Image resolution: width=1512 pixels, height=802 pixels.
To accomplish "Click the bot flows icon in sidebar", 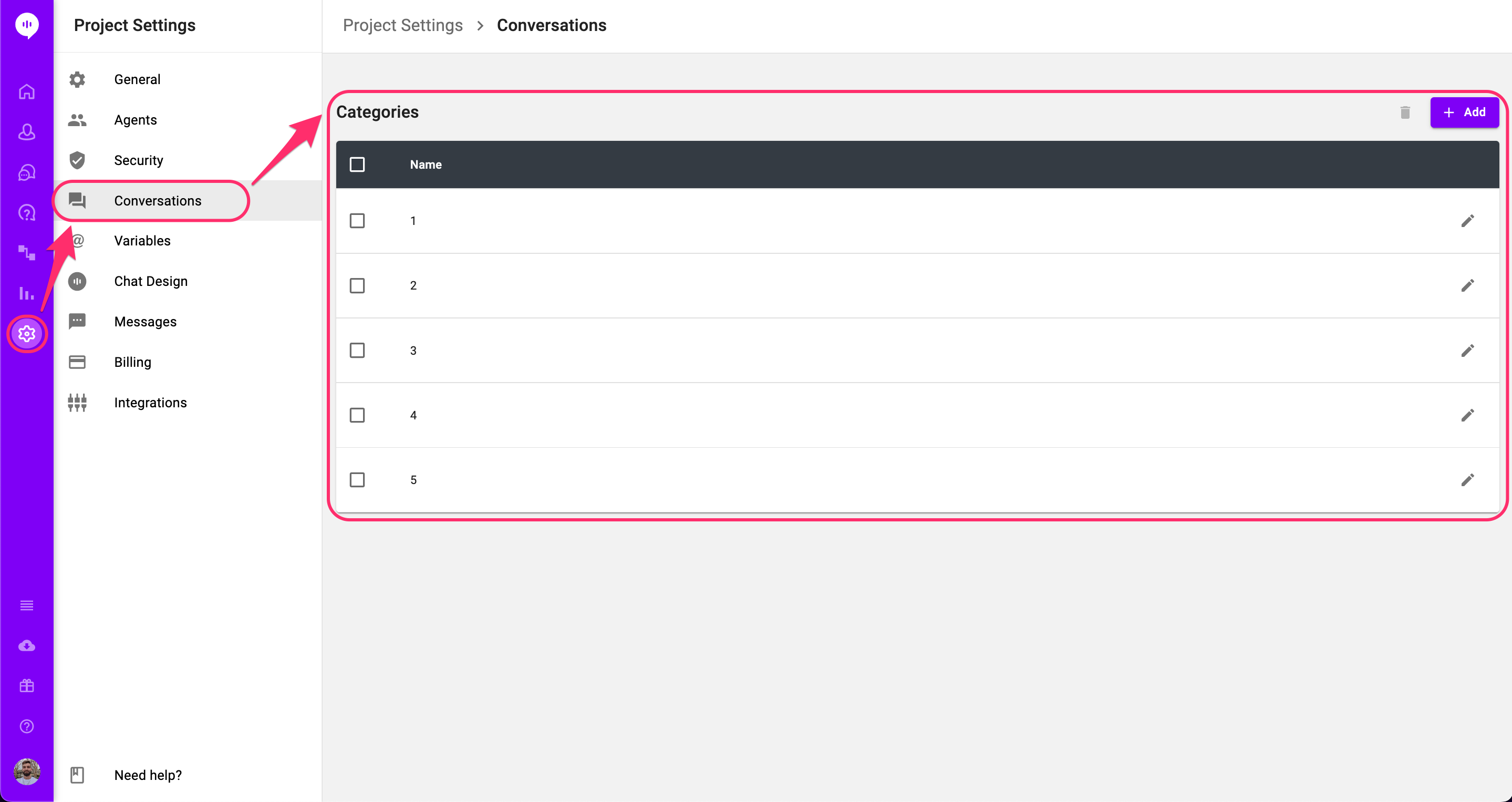I will pos(26,252).
